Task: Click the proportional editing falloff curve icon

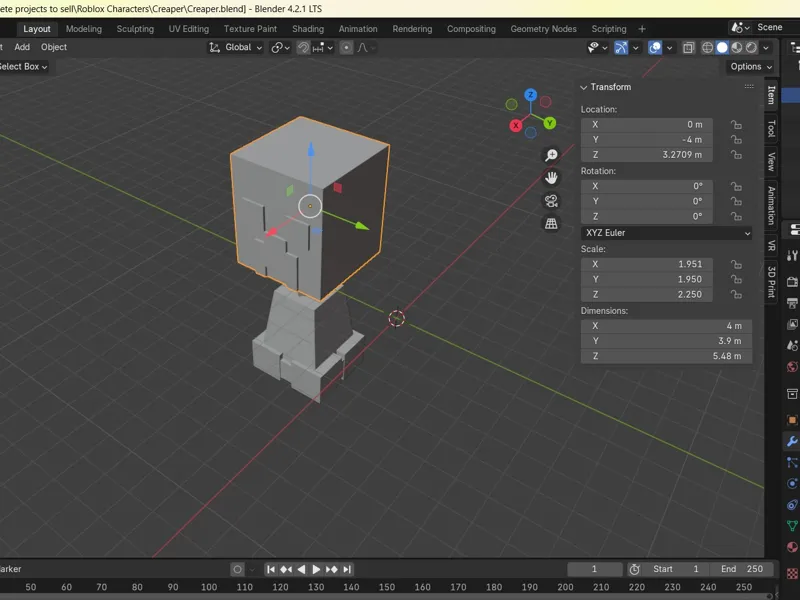Action: pyautogui.click(x=363, y=47)
